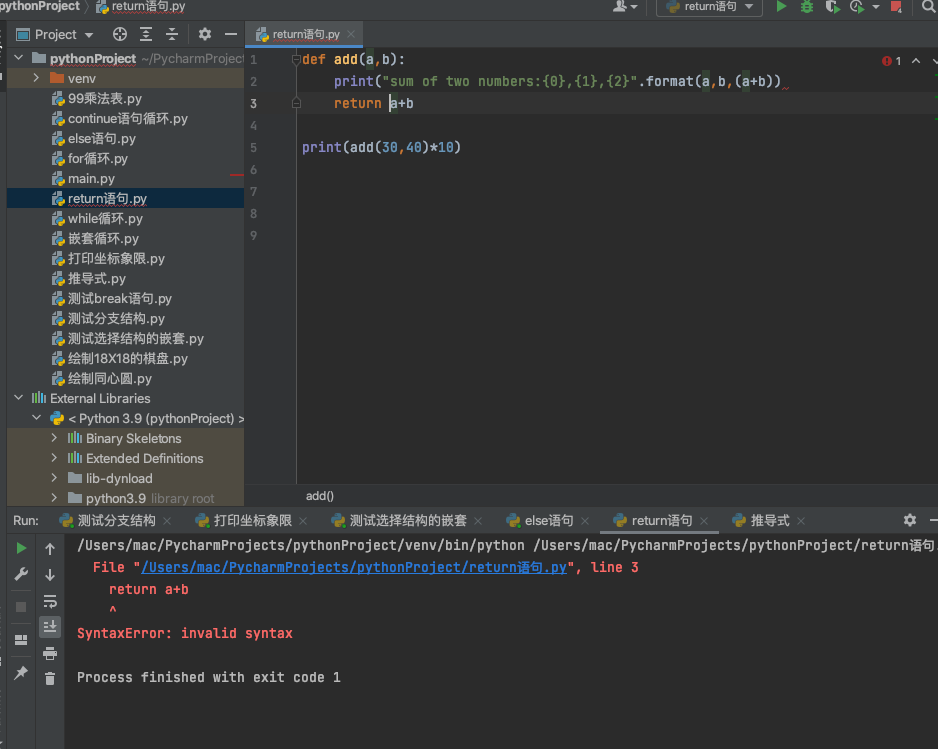Open the return语句 run configuration dropdown
938x749 pixels.
(709, 7)
